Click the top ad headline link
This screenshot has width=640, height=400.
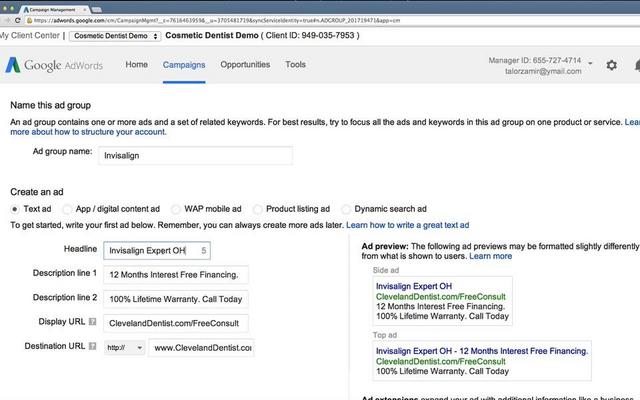482,351
